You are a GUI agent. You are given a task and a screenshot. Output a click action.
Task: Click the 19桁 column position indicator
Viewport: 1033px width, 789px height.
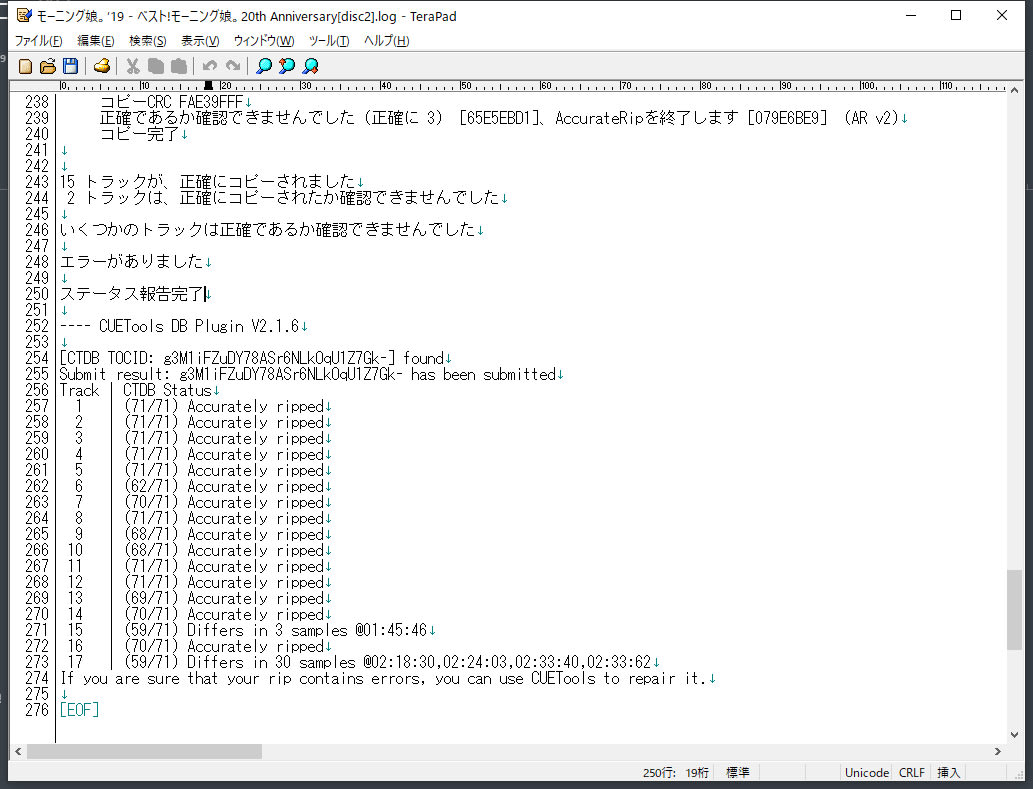pyautogui.click(x=697, y=773)
